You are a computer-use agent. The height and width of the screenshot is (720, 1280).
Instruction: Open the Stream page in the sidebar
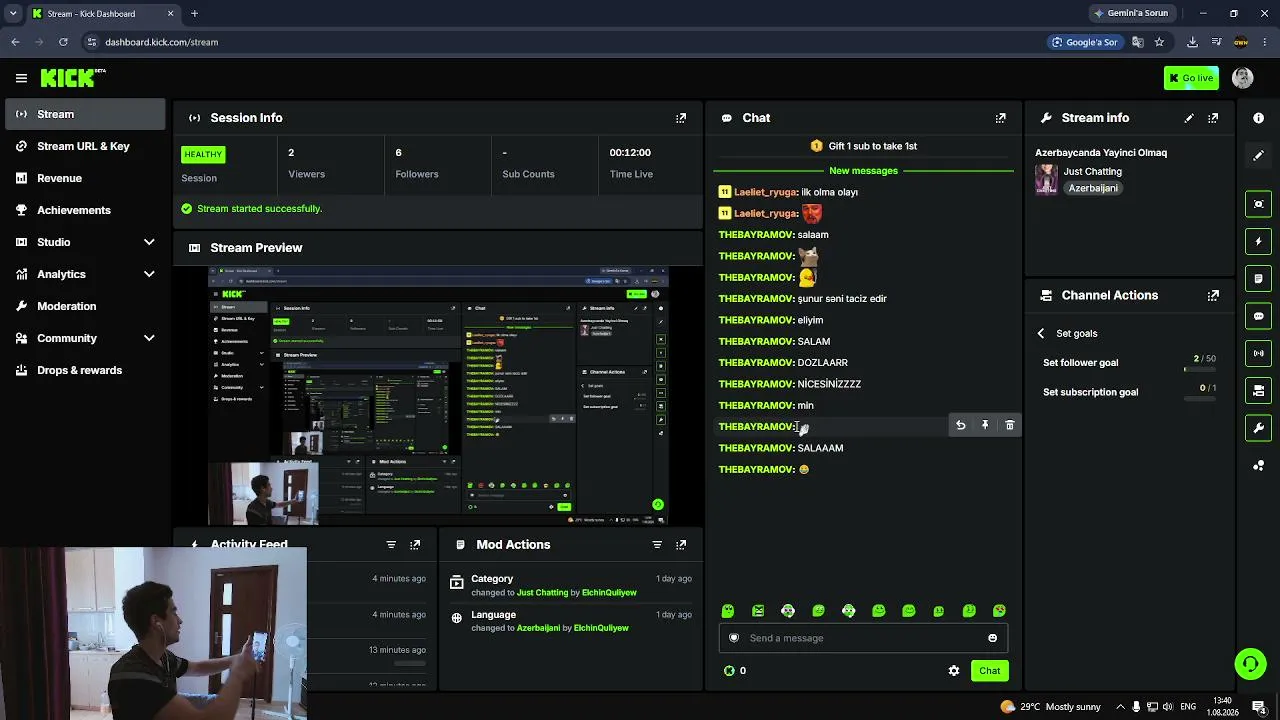pyautogui.click(x=85, y=114)
